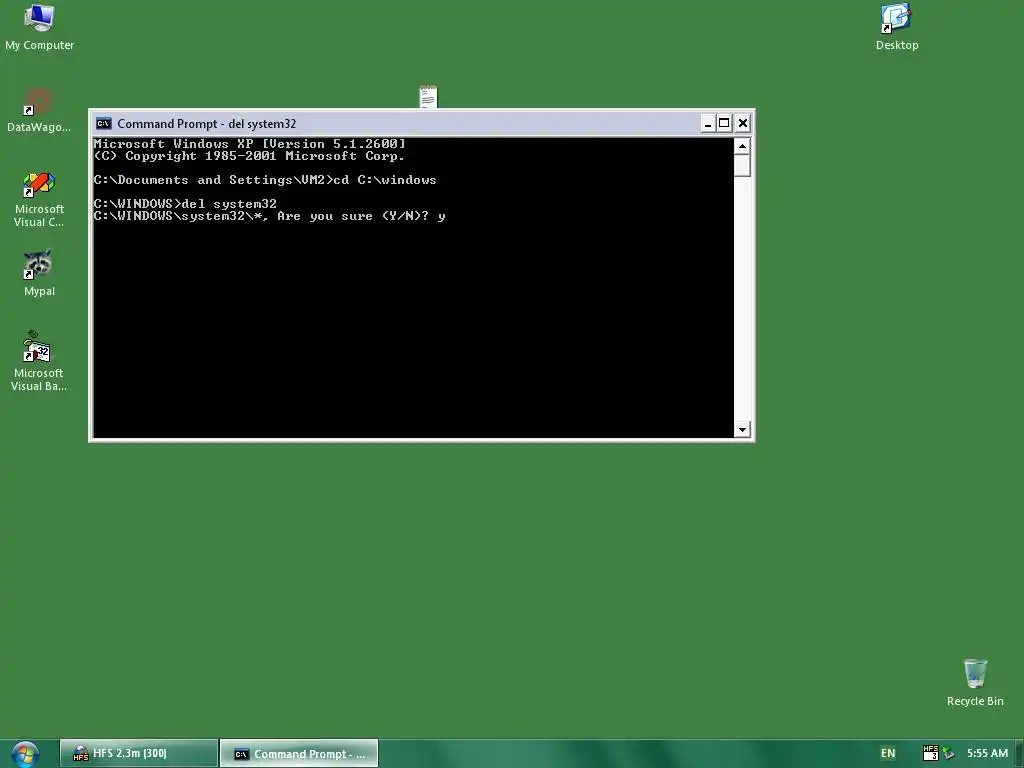Image resolution: width=1024 pixels, height=768 pixels.
Task: Open the Command Prompt window system menu icon
Action: tap(103, 123)
